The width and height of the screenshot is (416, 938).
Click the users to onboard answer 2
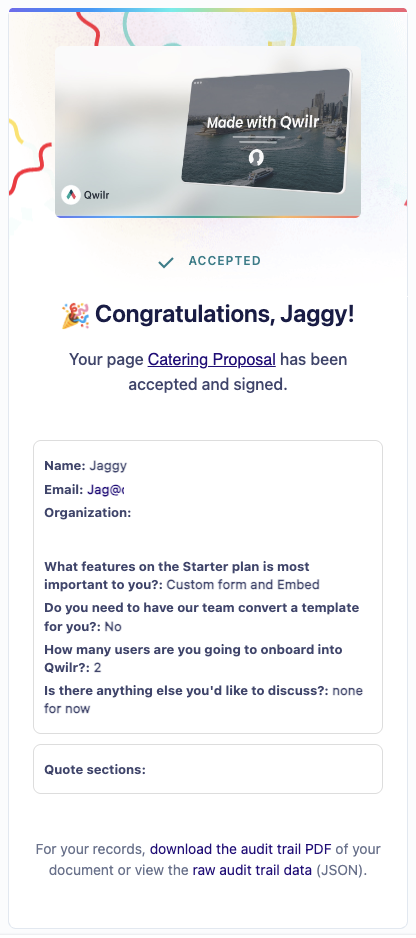point(98,668)
